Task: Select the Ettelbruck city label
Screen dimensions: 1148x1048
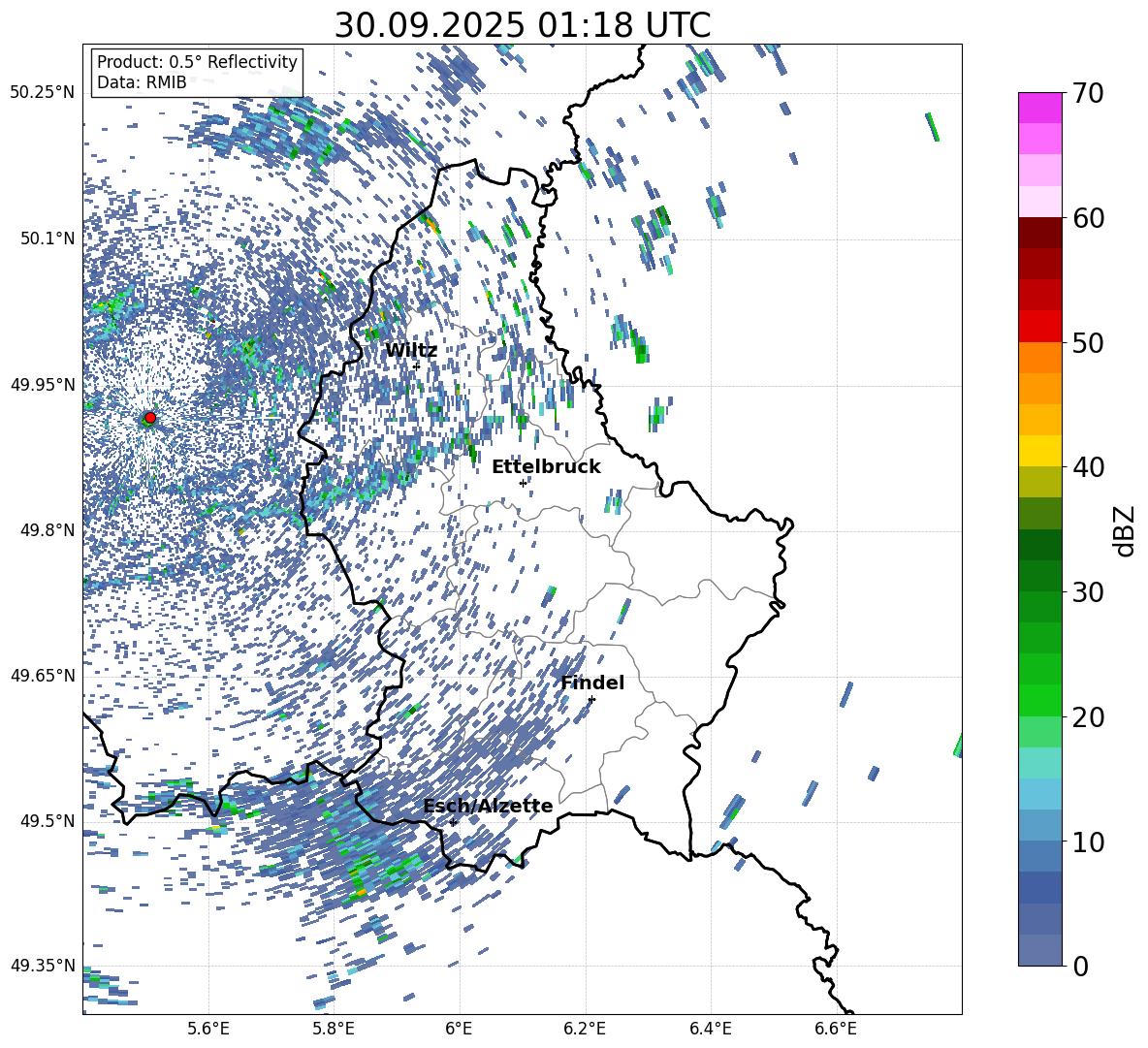Action: (x=546, y=467)
